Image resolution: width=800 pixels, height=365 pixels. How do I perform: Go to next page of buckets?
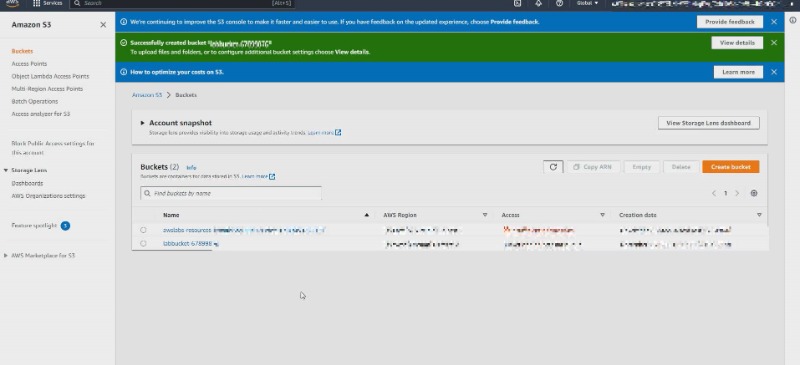[737, 193]
